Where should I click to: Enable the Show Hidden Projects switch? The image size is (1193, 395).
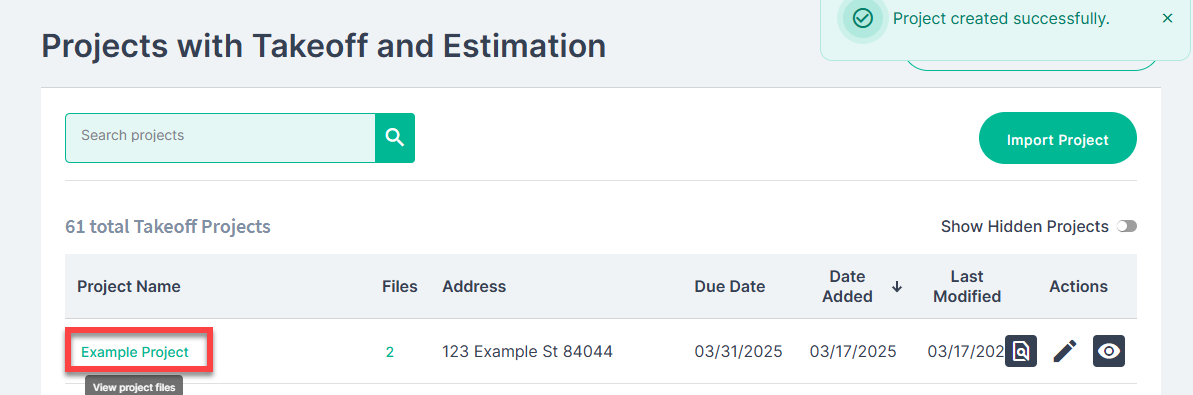(1127, 227)
